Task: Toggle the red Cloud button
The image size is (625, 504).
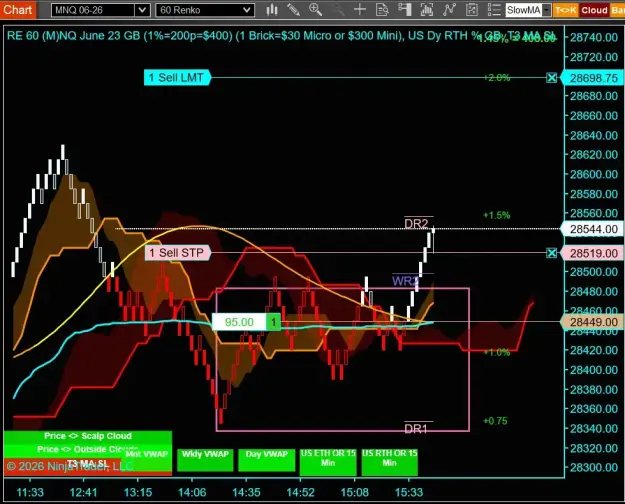Action: coord(594,10)
